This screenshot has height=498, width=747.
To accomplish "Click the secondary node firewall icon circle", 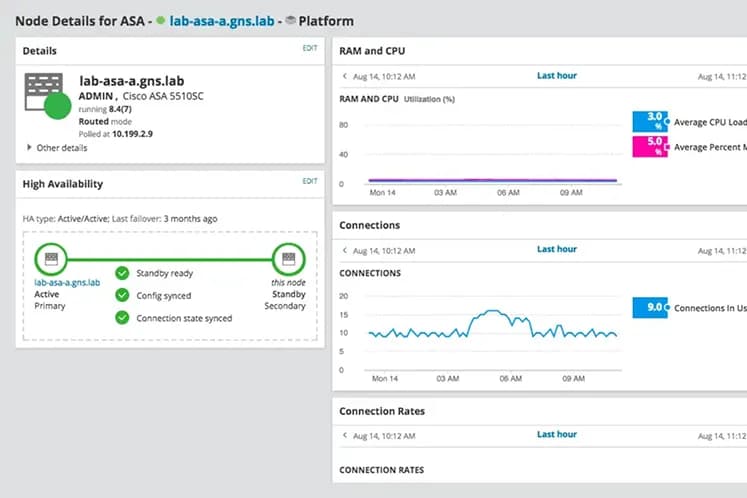I will [289, 259].
